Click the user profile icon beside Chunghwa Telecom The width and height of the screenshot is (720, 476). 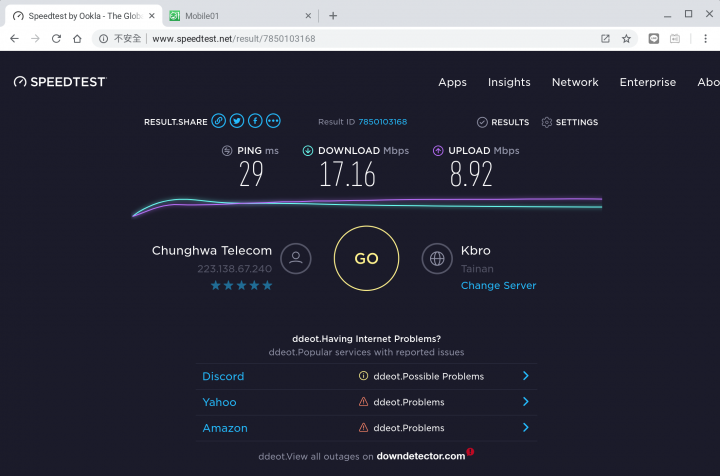[296, 258]
